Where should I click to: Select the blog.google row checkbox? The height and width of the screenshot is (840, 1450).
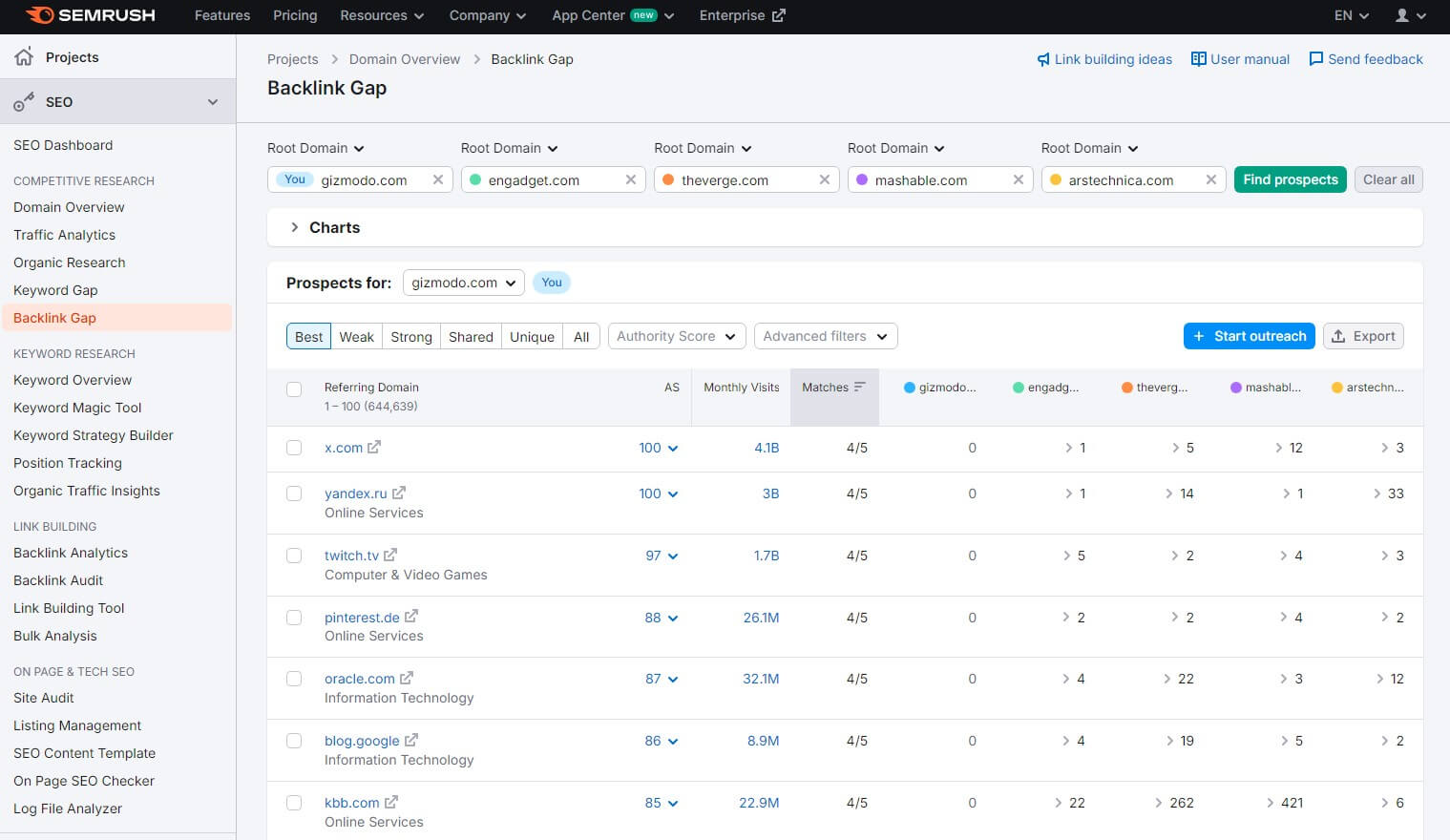click(x=294, y=741)
